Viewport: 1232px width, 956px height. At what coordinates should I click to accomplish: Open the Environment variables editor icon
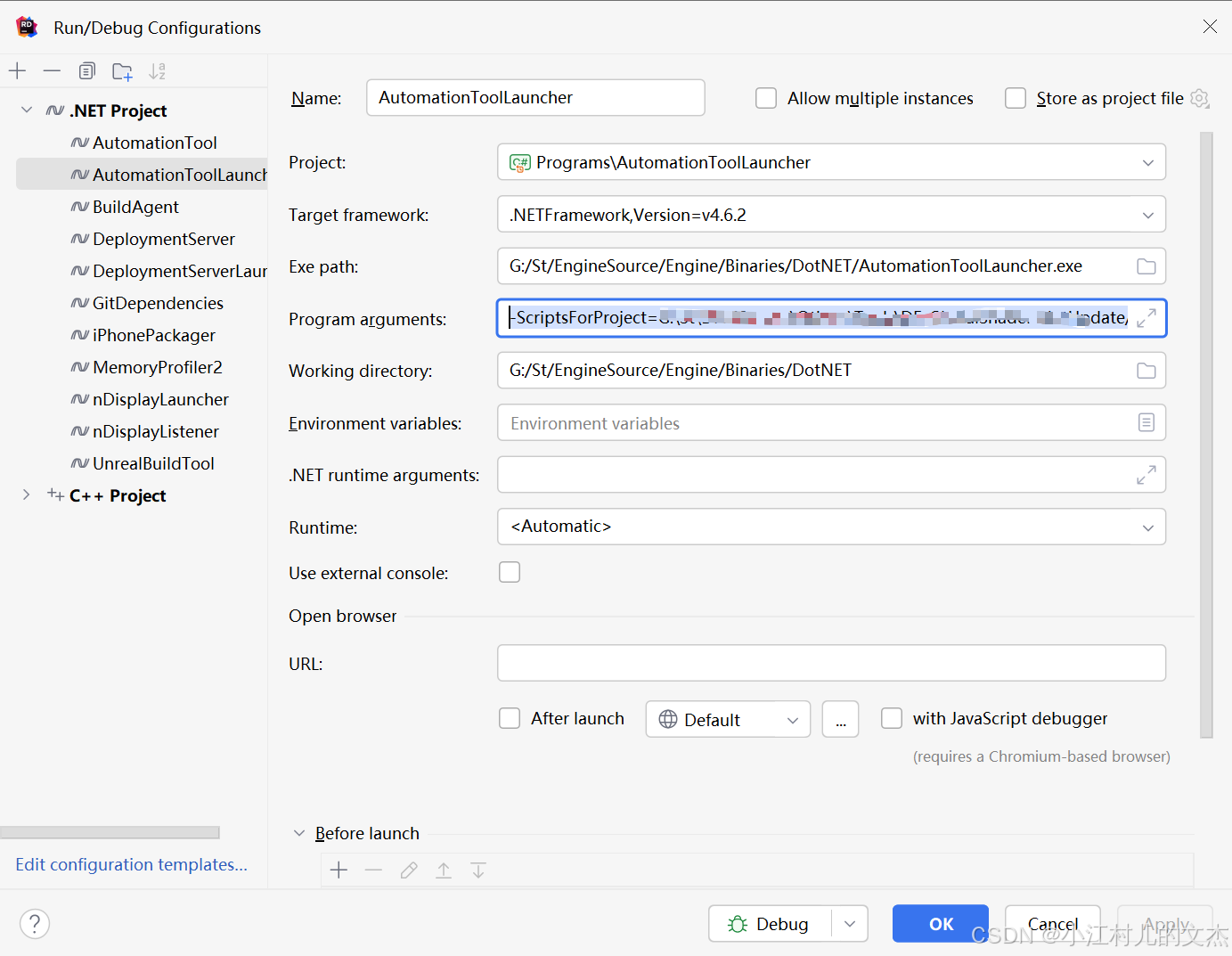1146,422
